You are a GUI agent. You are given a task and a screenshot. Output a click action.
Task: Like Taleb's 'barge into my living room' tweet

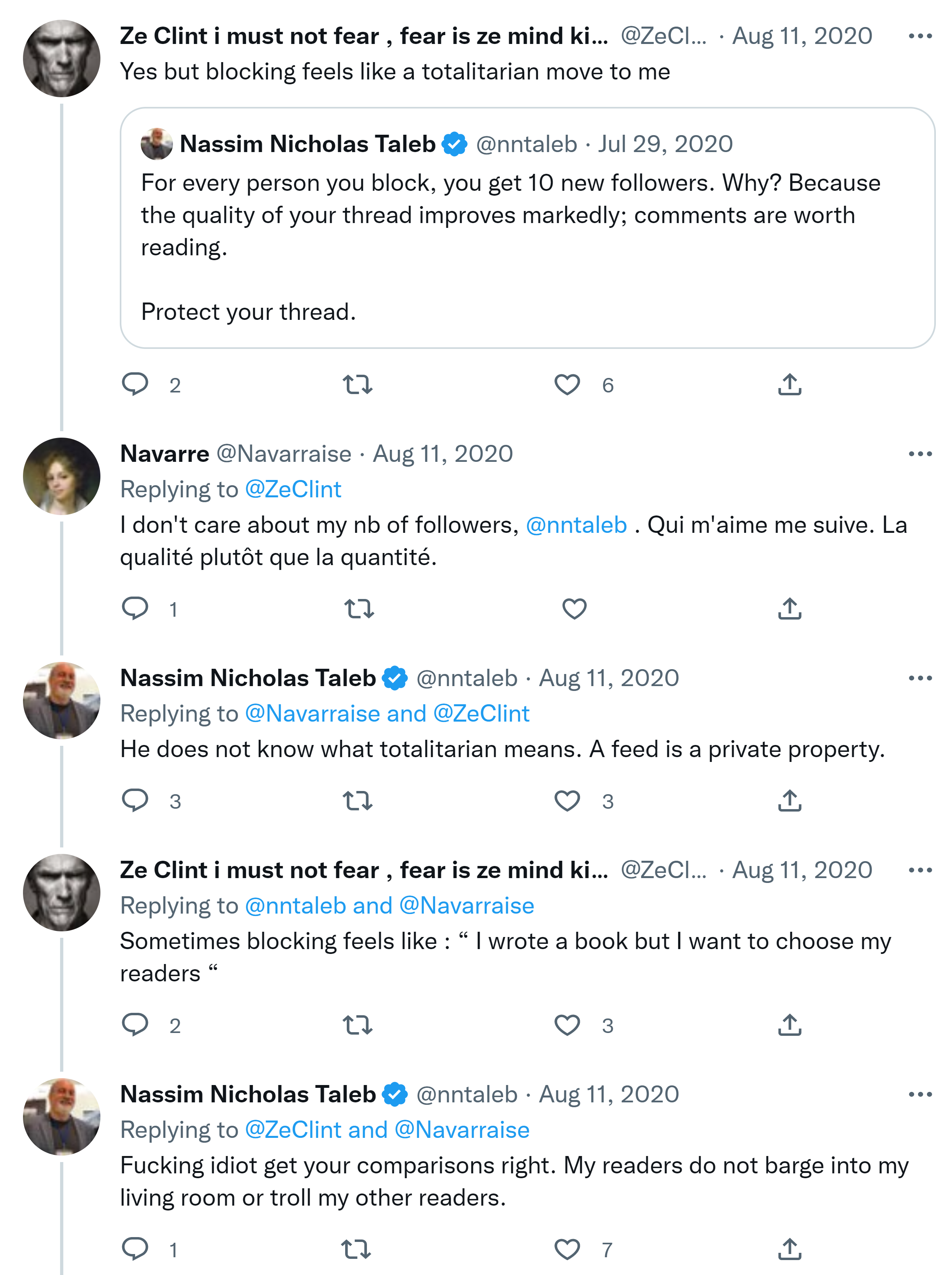point(567,1249)
